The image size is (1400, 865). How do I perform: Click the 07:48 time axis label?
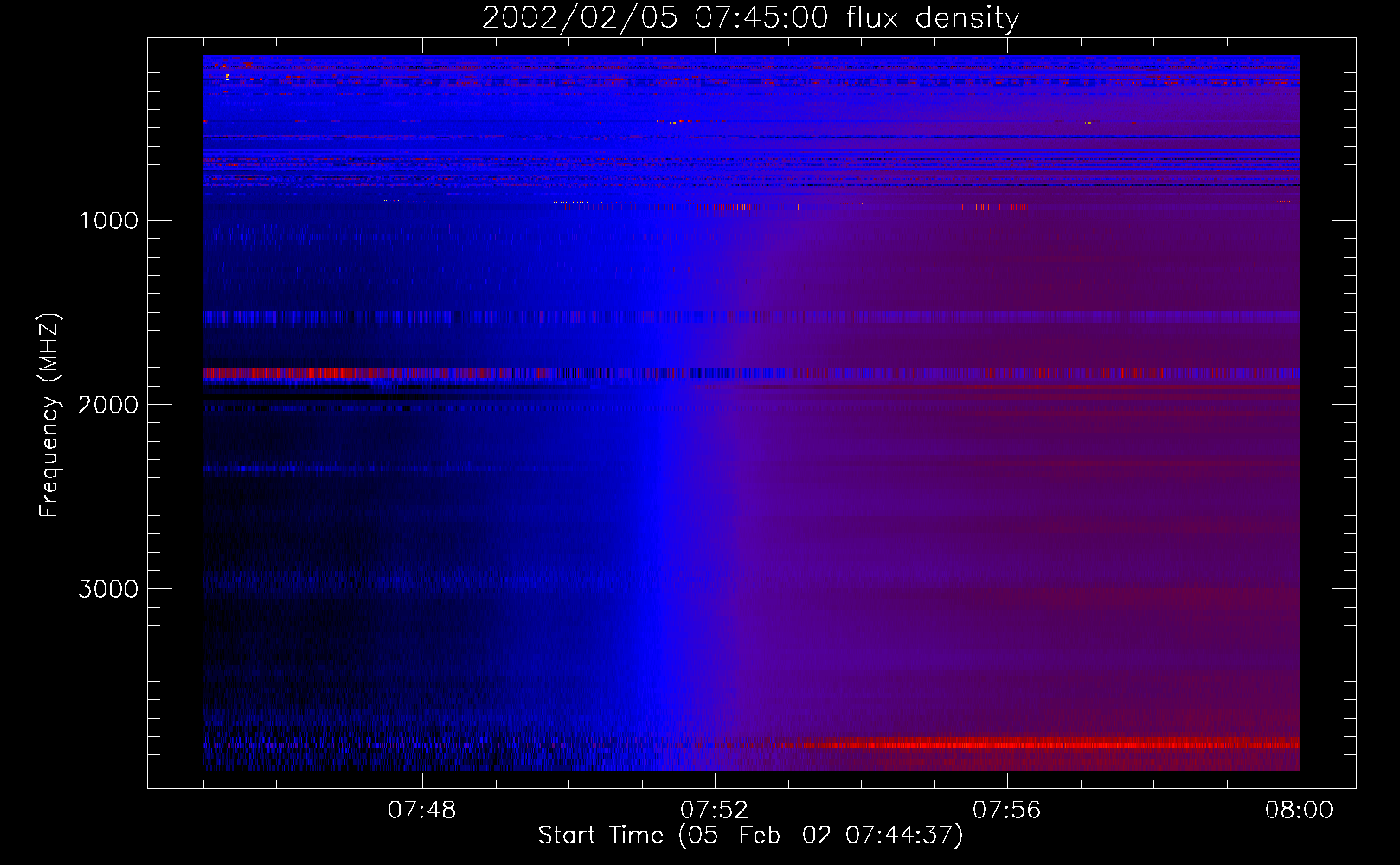422,811
